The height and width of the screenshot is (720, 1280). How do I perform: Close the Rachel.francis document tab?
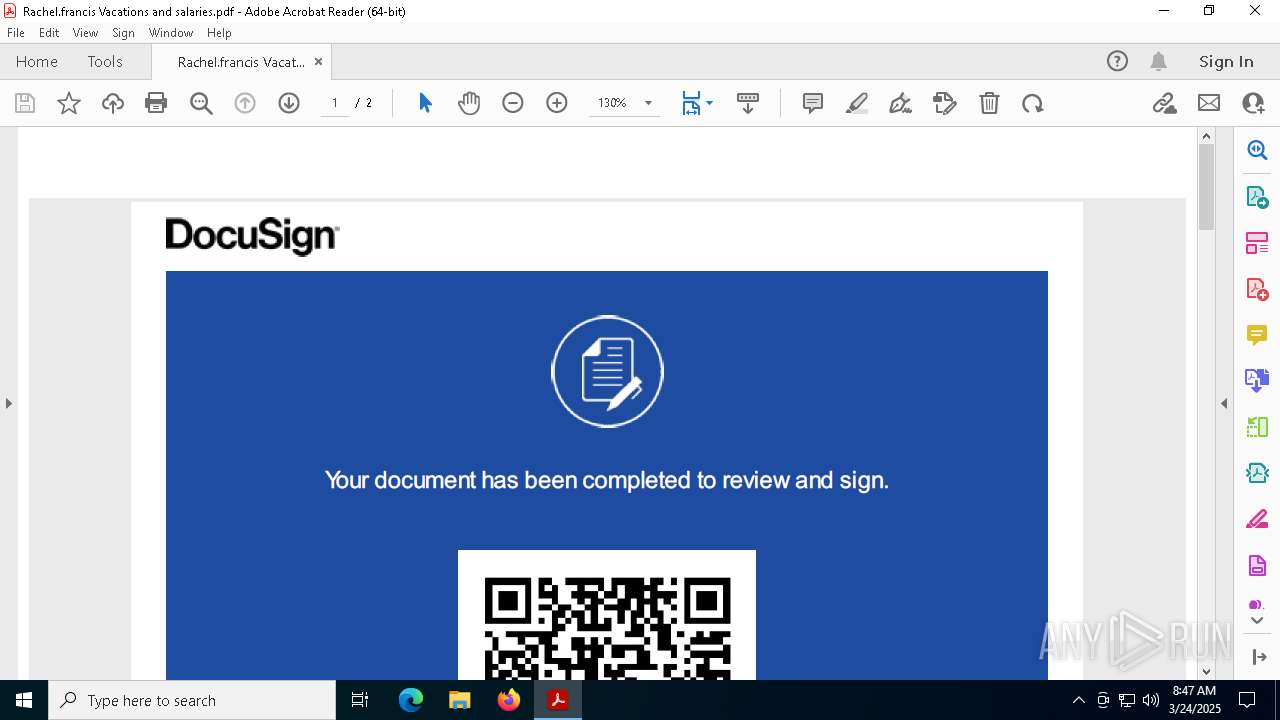[x=318, y=61]
